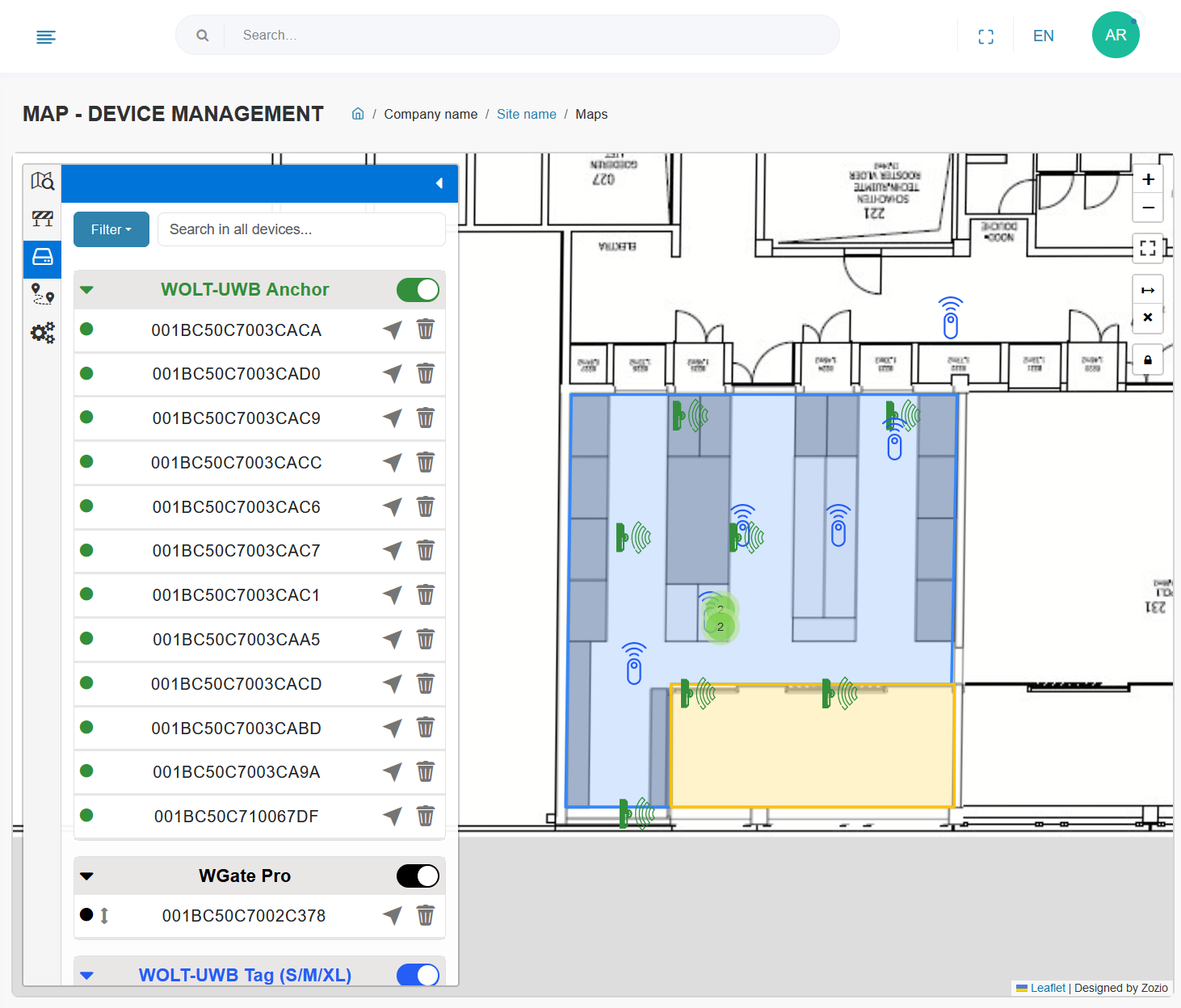1181x1008 pixels.
Task: Focus the Search in all devices field
Action: [301, 229]
